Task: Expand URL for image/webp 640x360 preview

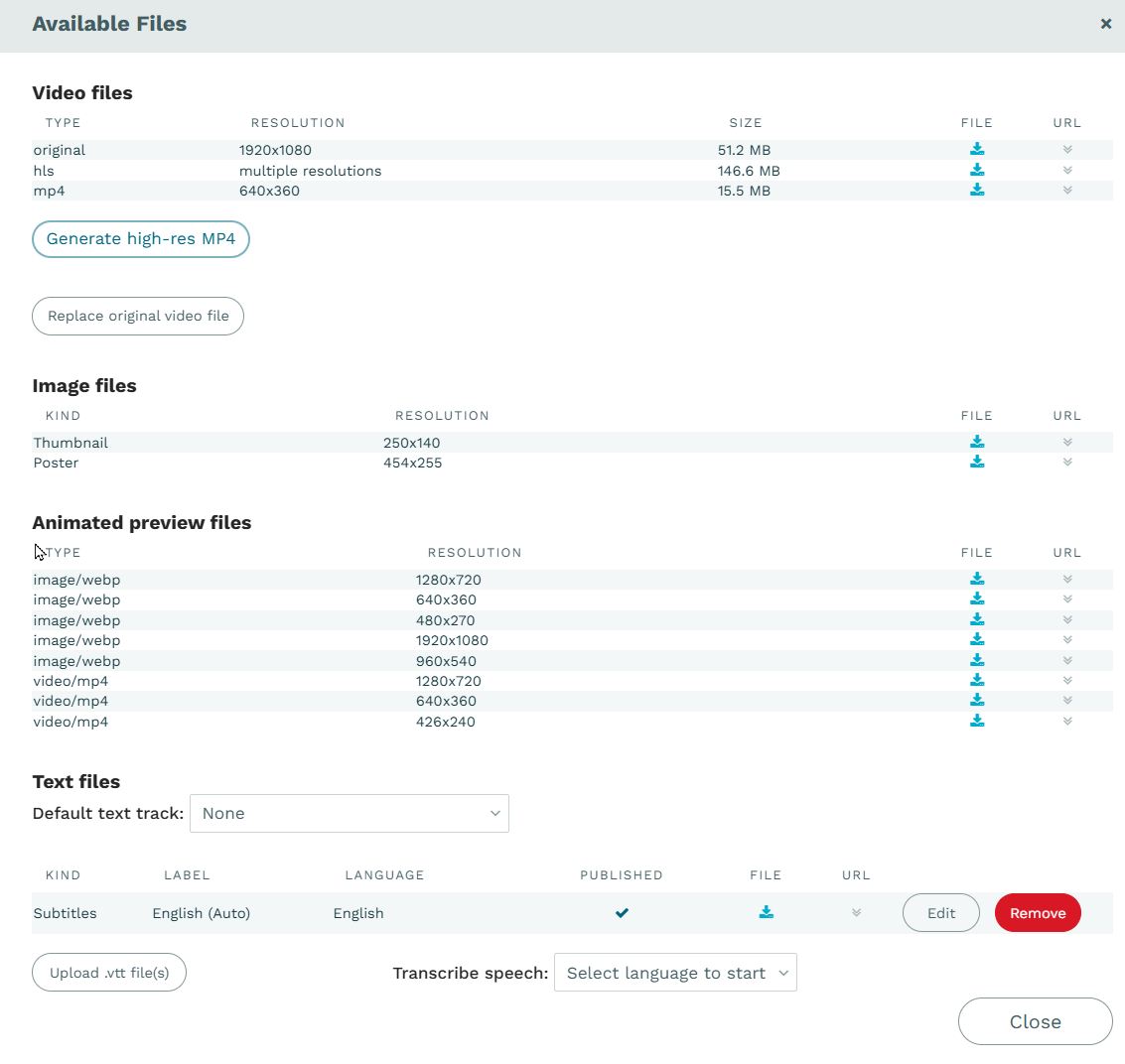Action: point(1067,598)
